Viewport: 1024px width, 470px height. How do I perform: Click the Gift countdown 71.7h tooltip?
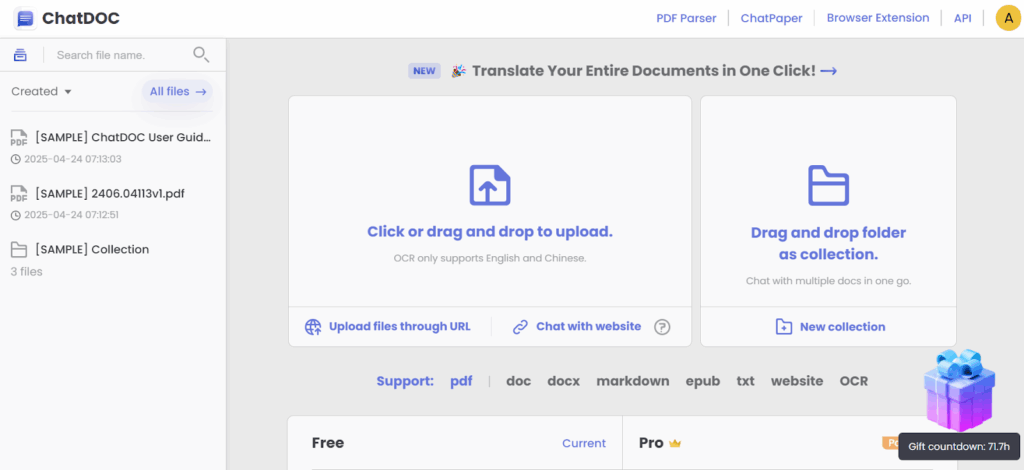tap(959, 446)
